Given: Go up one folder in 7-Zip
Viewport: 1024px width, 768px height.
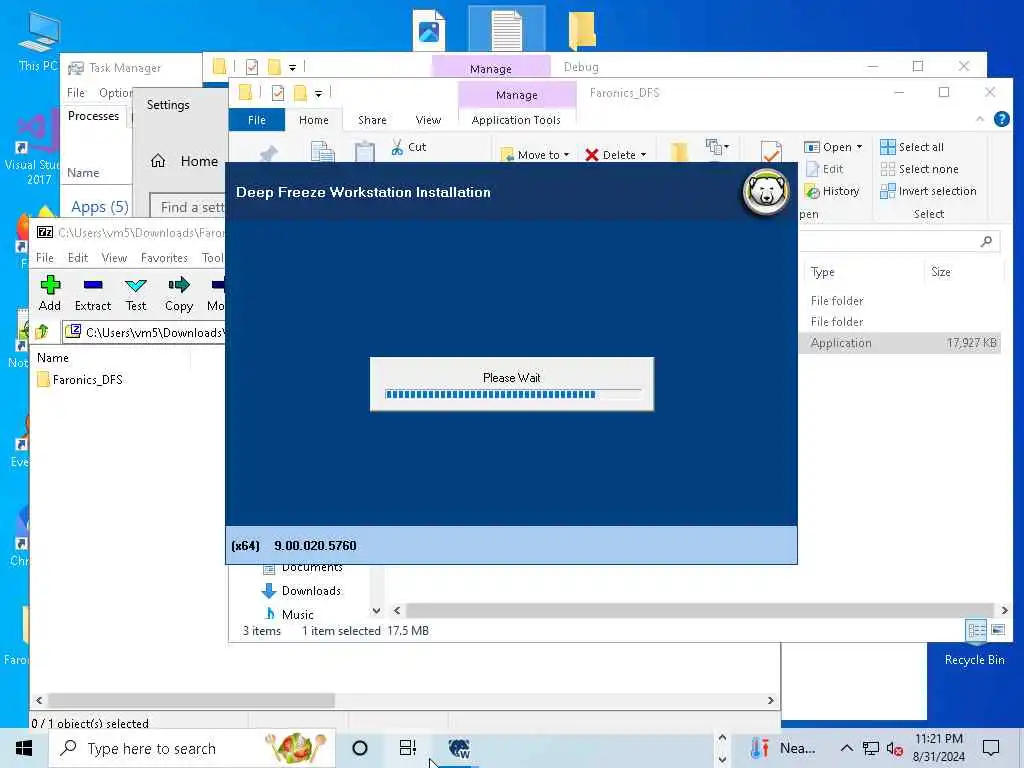Looking at the screenshot, I should click(42, 332).
